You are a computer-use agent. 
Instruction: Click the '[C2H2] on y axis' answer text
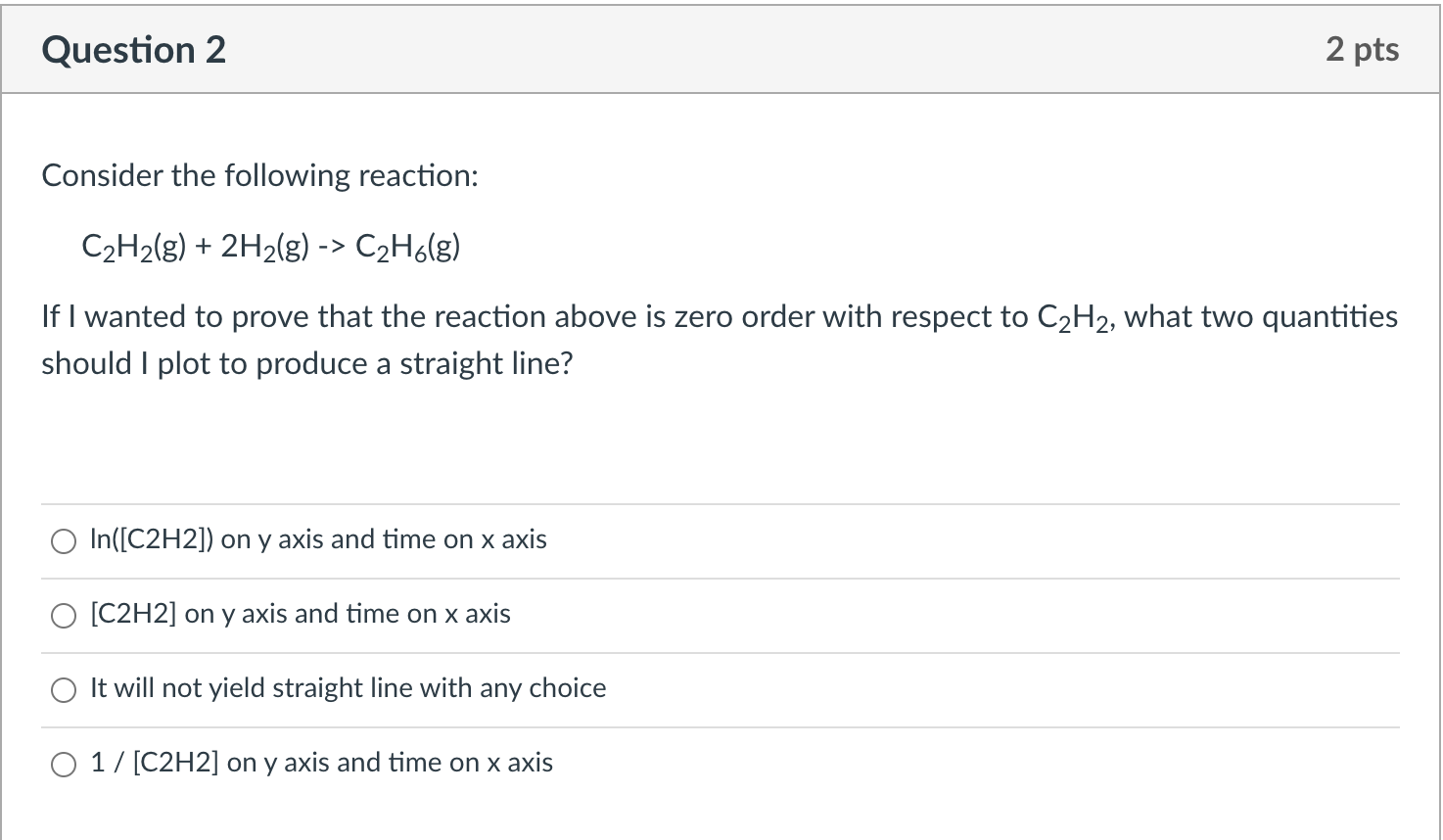(300, 614)
